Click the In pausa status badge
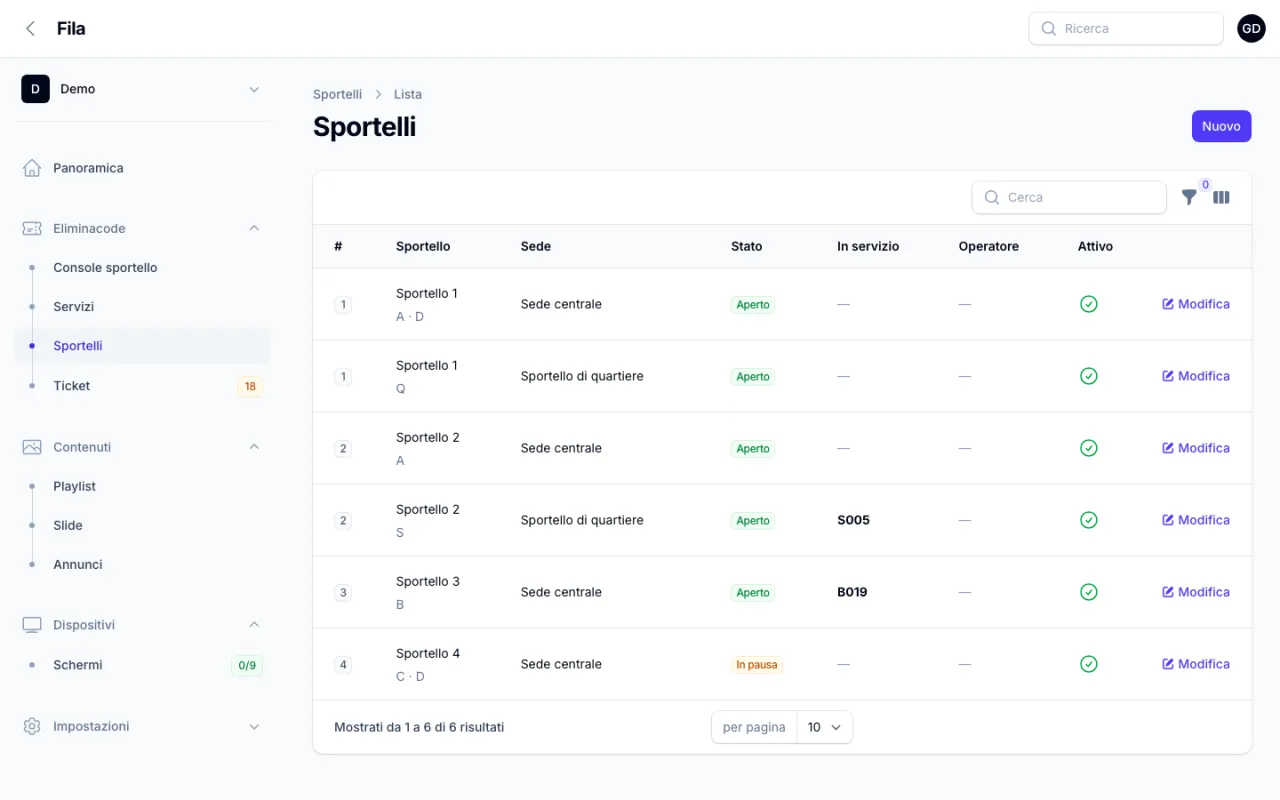 (756, 665)
